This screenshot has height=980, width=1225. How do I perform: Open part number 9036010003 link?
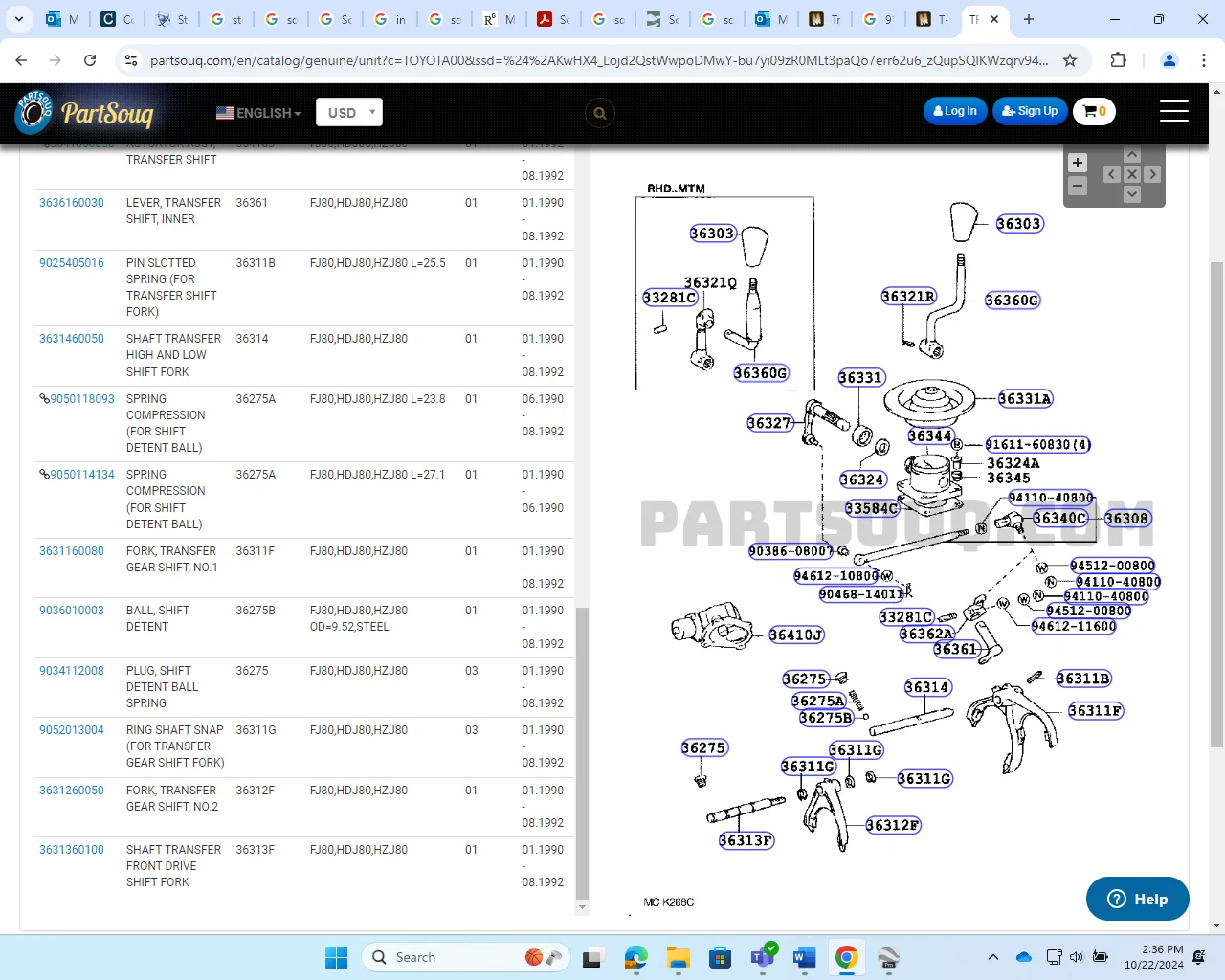[x=72, y=611]
